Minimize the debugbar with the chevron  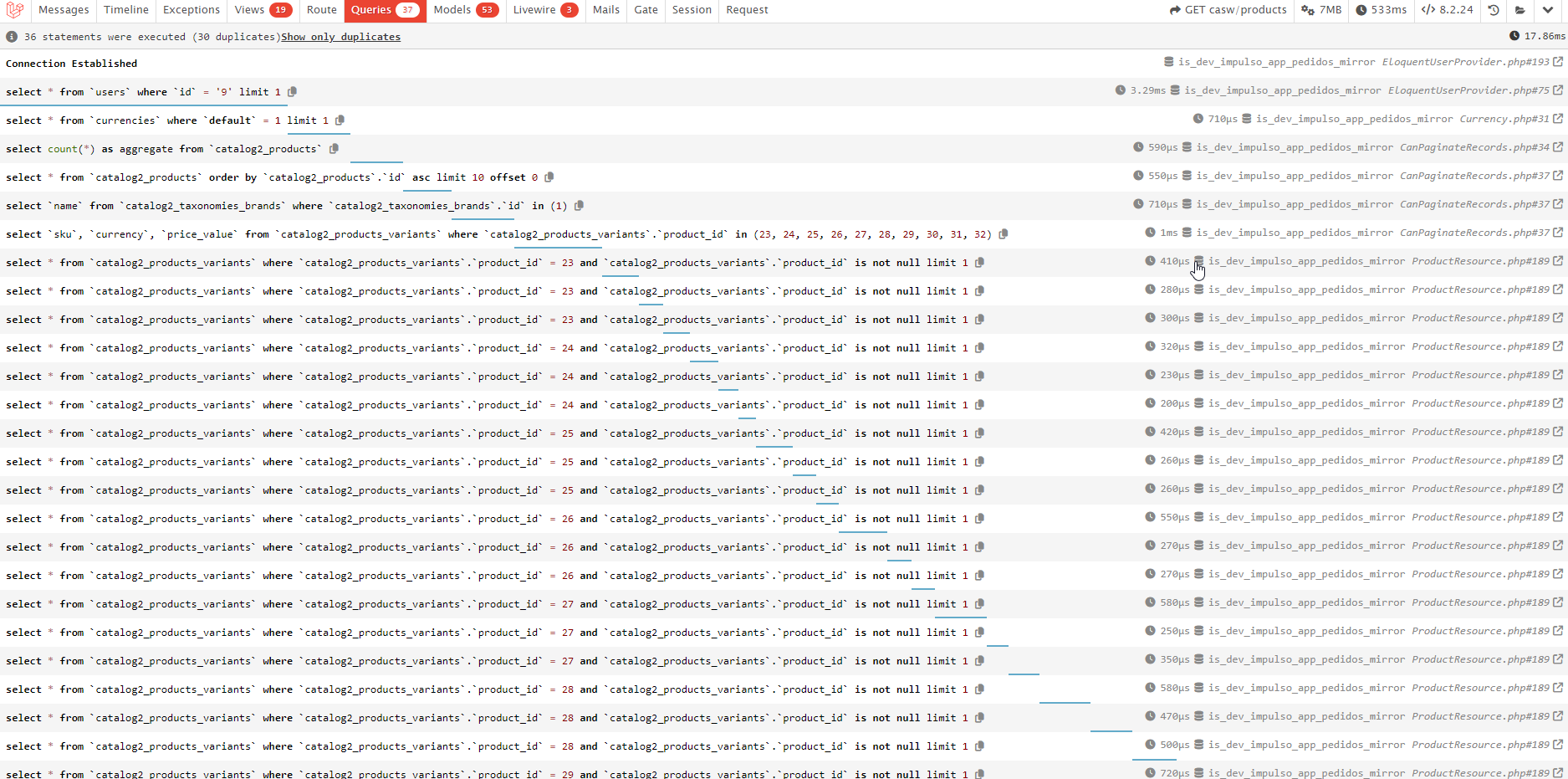(1548, 10)
